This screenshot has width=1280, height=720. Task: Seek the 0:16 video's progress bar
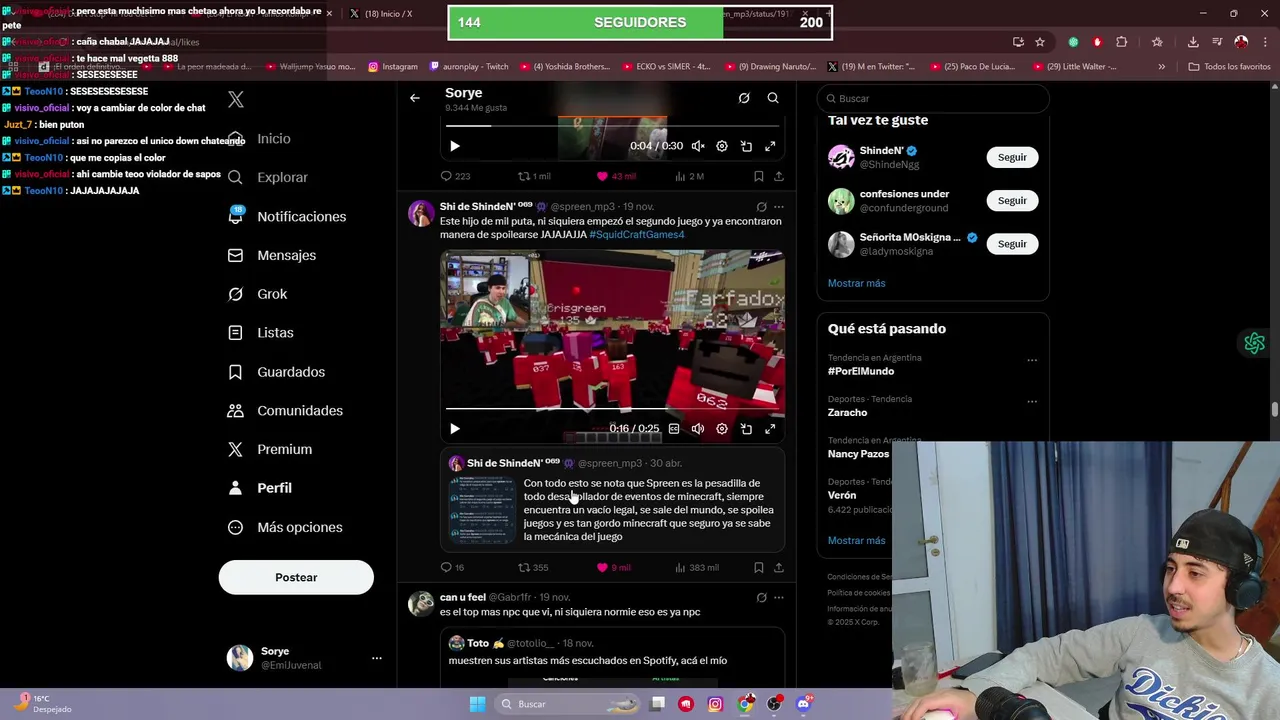point(612,409)
